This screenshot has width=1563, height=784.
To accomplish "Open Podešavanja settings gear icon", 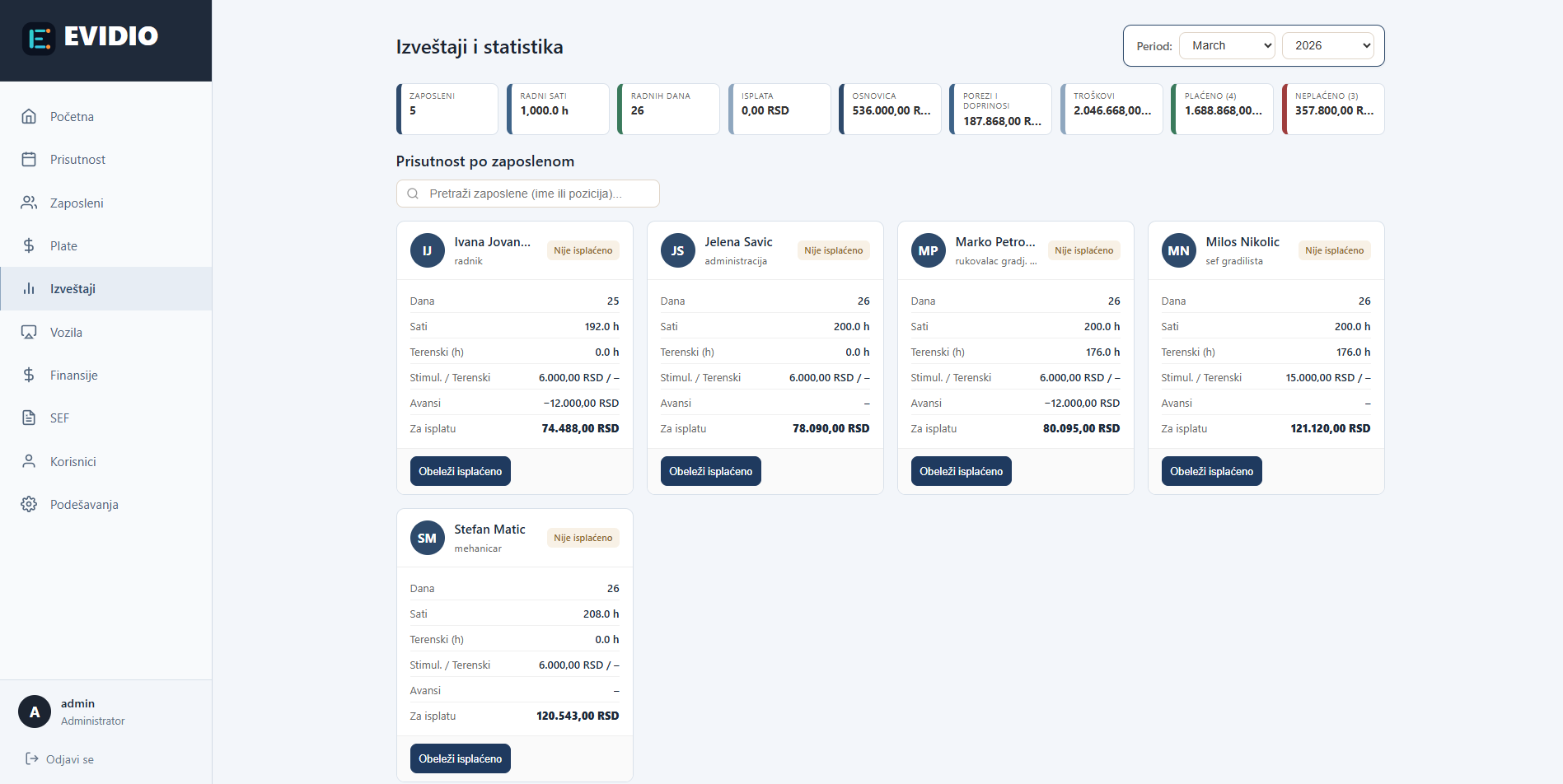I will point(30,504).
